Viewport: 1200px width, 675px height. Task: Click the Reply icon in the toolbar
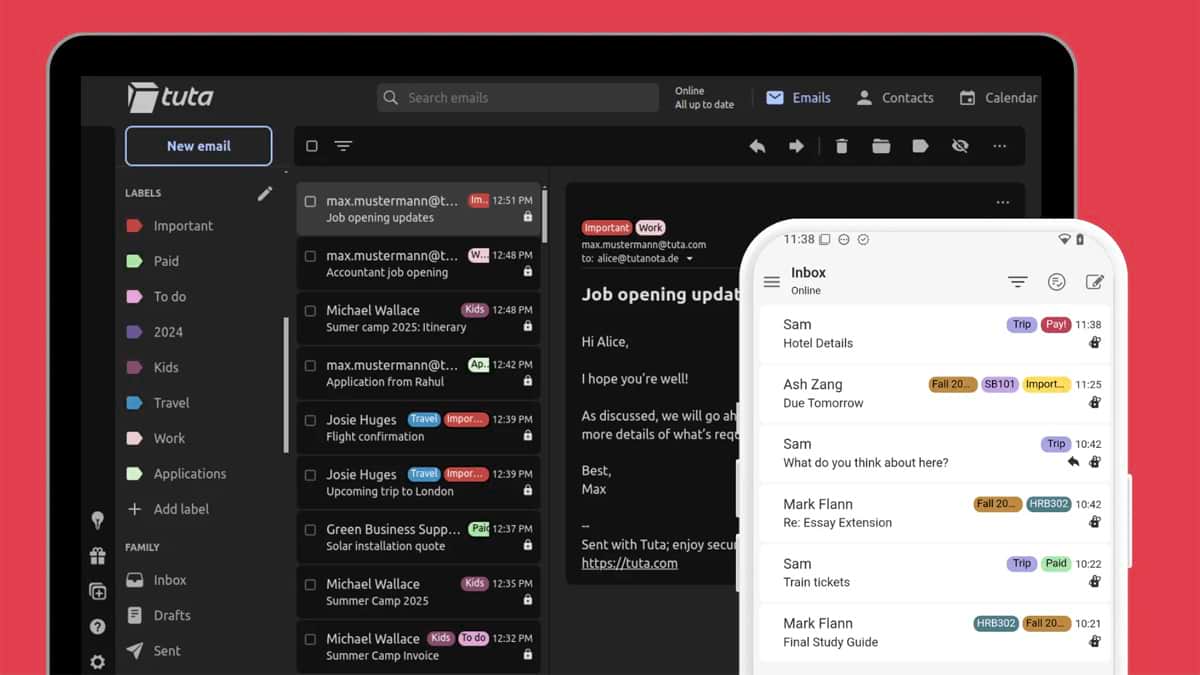[757, 146]
